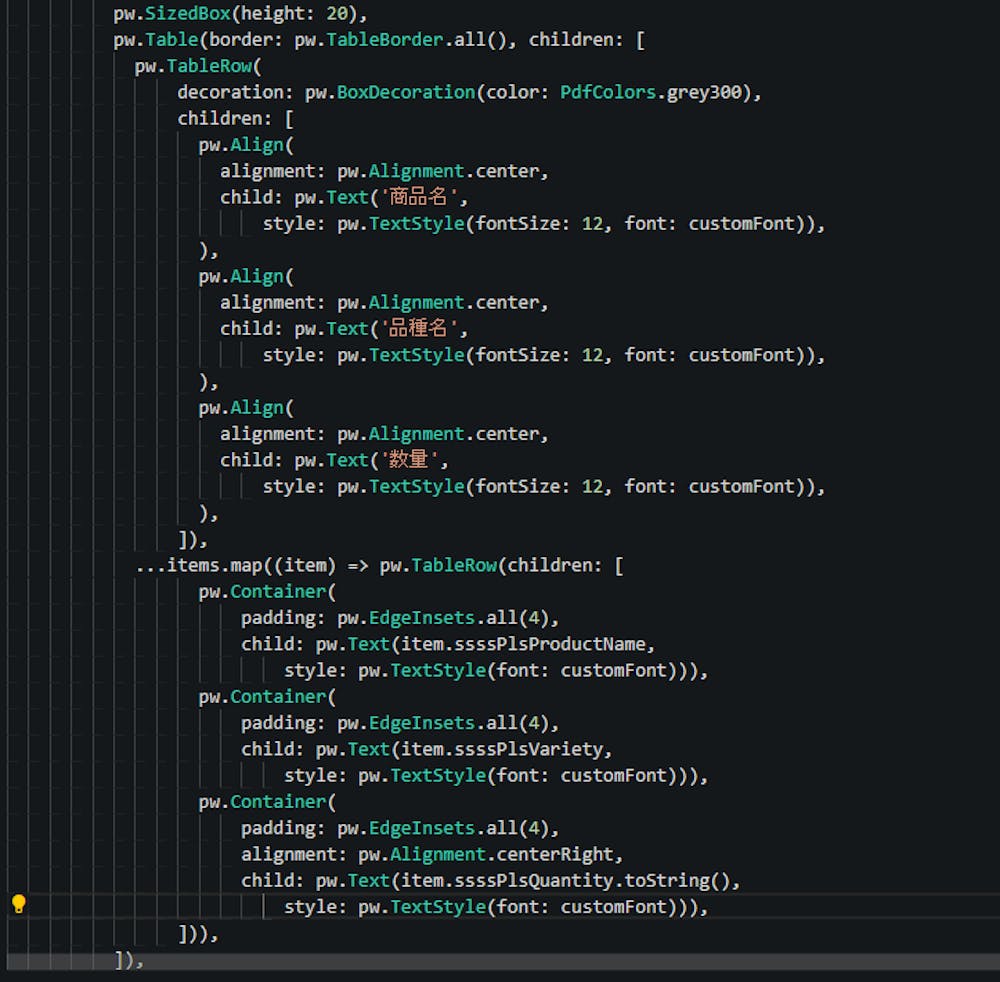Click the border parameter in pw.Table
This screenshot has height=982, width=1000.
[x=235, y=40]
